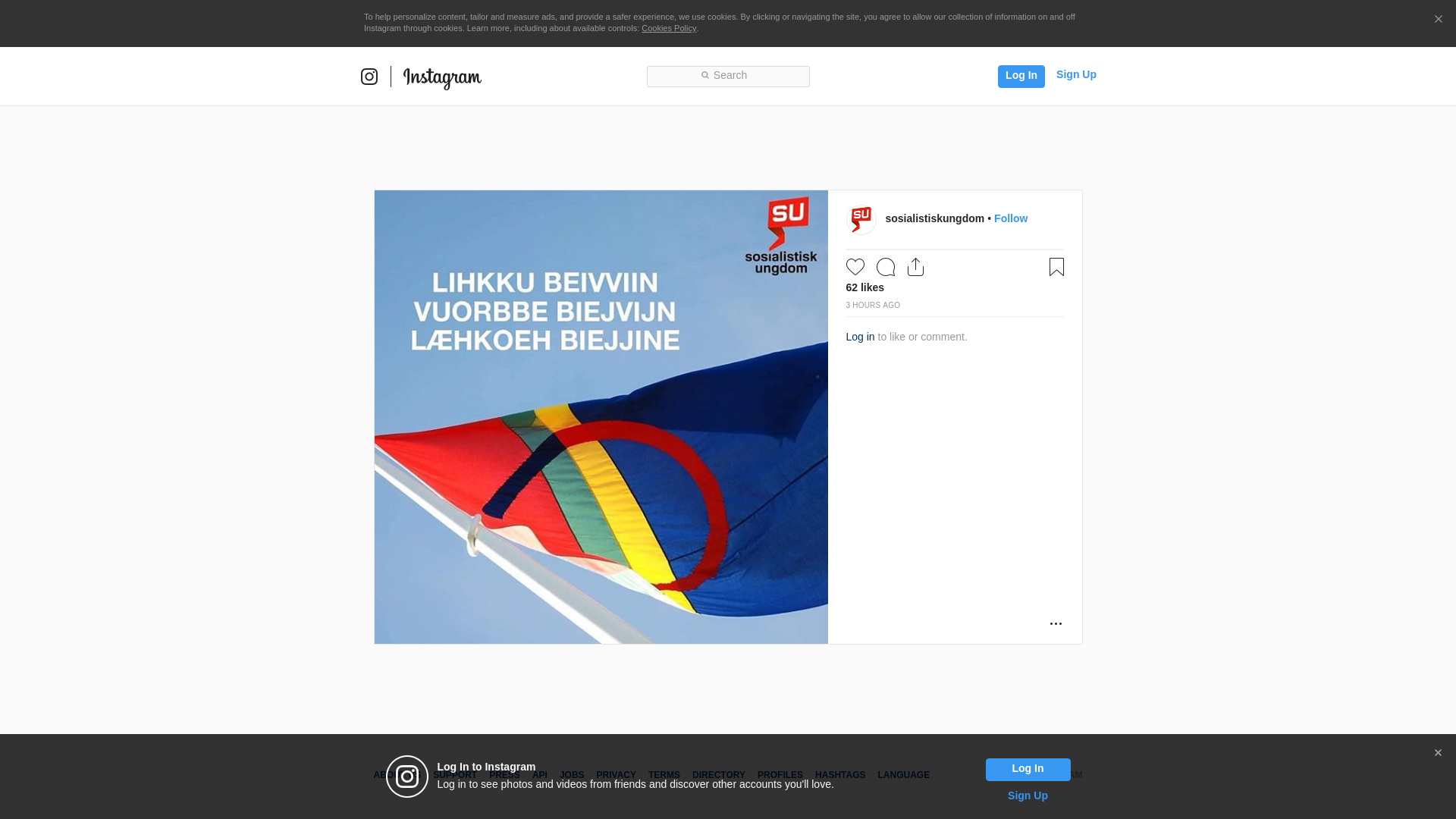Image resolution: width=1456 pixels, height=819 pixels.
Task: Focus the Search input field
Action: click(728, 76)
